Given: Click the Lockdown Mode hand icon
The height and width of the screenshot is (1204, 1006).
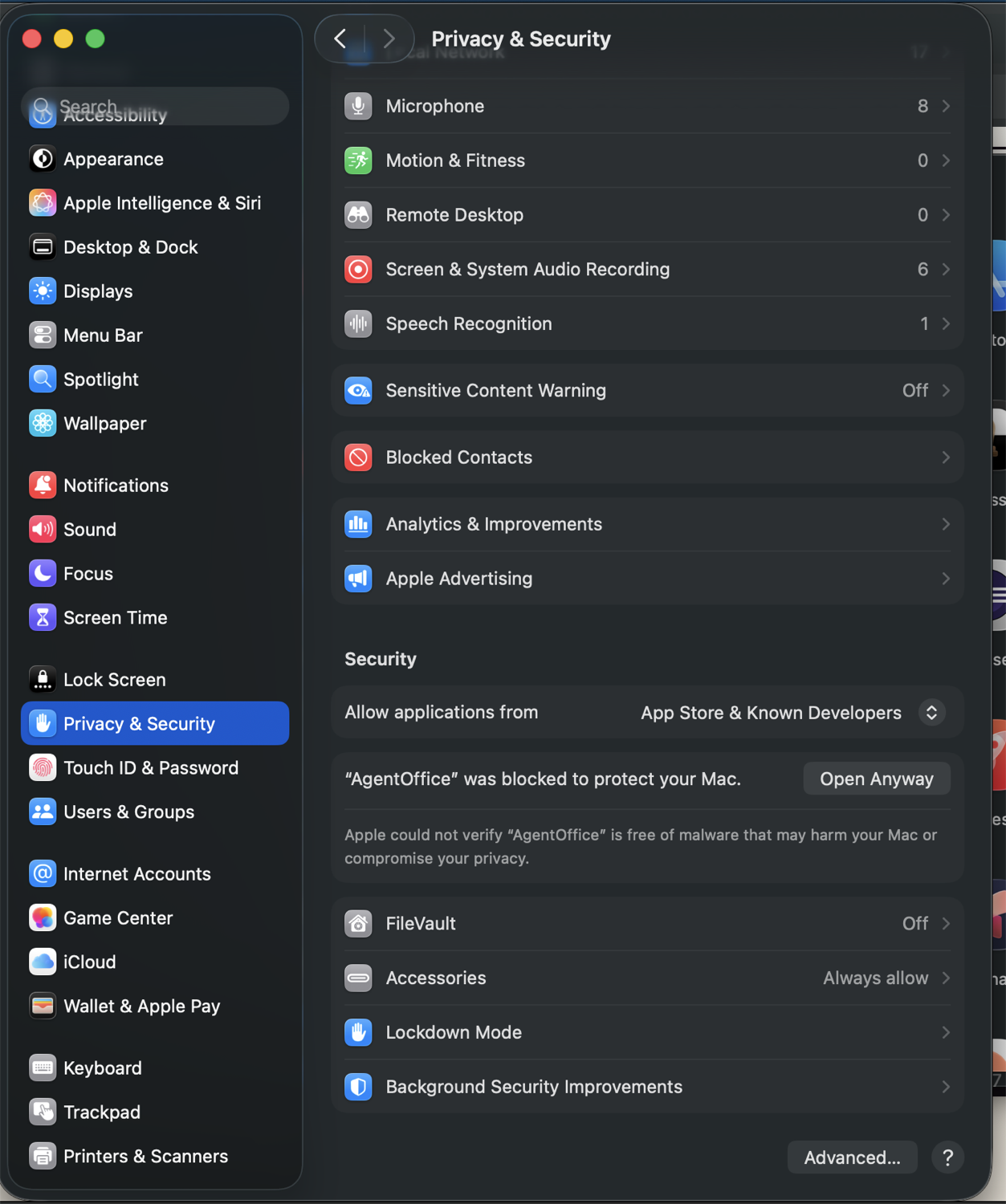Looking at the screenshot, I should coord(358,1033).
